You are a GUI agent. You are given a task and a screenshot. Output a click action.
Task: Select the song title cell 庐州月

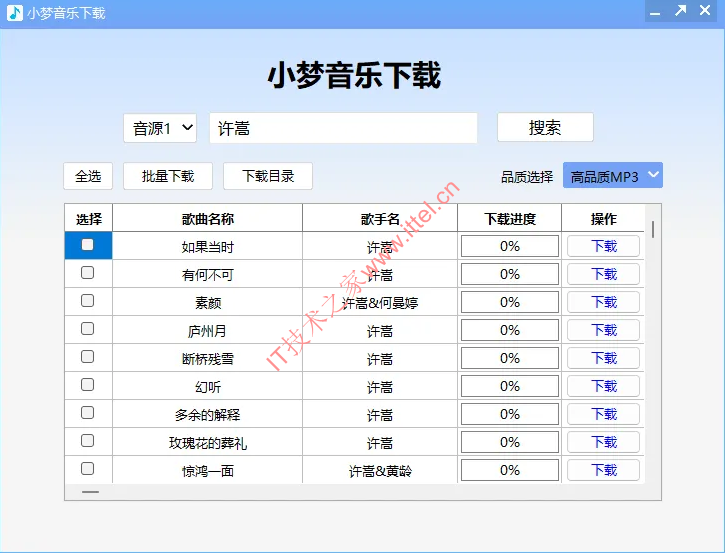click(208, 330)
